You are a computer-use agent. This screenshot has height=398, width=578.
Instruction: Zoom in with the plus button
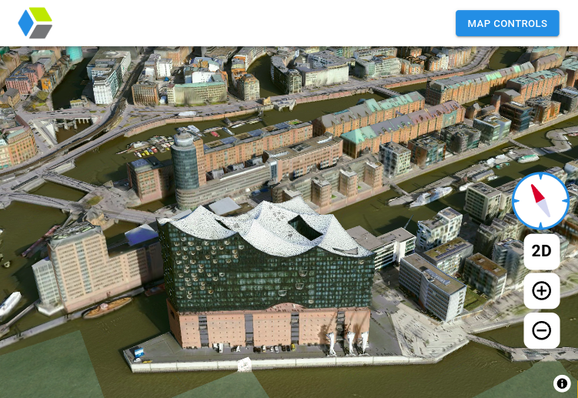tap(542, 291)
